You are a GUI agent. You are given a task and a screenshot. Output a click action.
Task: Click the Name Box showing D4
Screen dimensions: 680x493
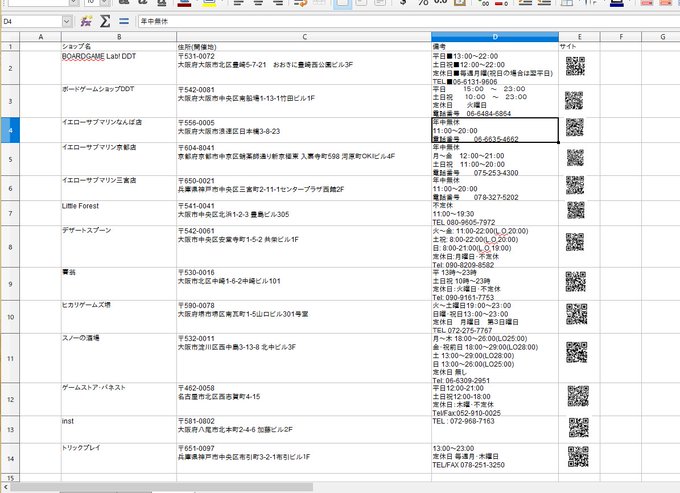(32, 21)
